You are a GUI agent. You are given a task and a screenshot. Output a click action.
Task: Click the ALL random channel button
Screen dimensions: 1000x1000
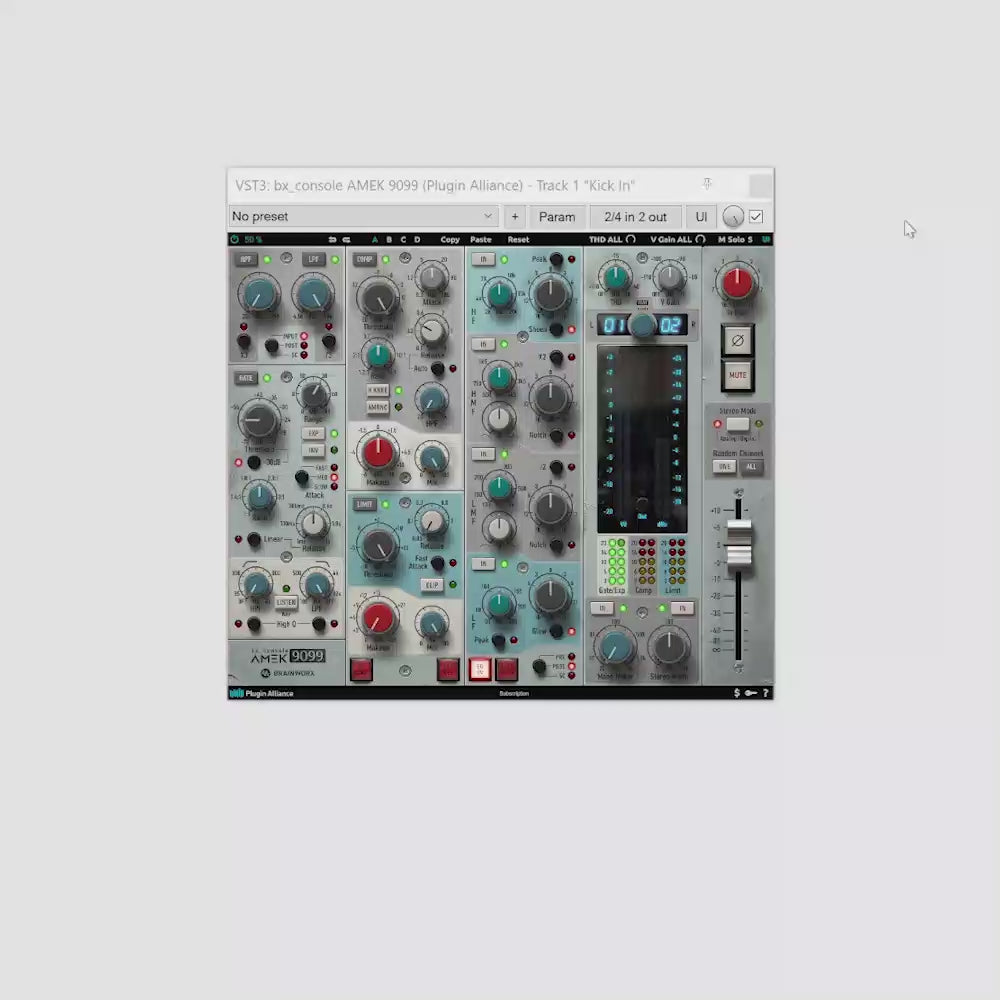[751, 467]
